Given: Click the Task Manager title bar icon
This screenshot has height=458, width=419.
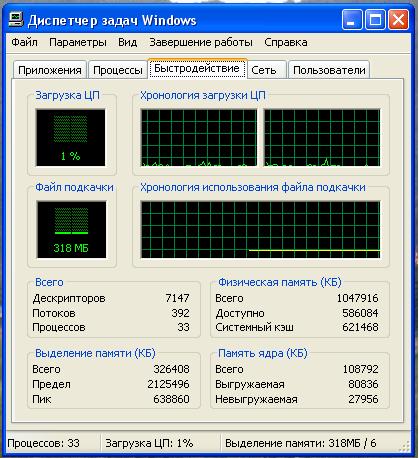Looking at the screenshot, I should coord(16,20).
